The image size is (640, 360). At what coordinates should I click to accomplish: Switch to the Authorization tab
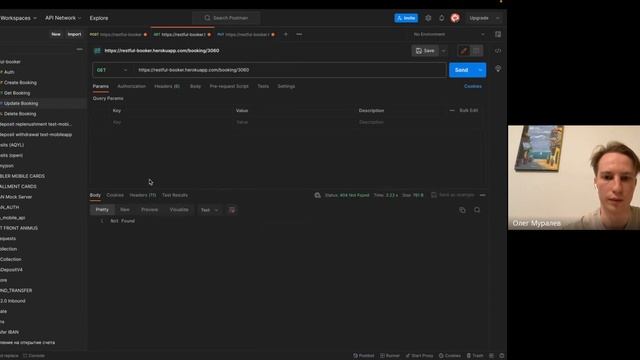coord(131,86)
